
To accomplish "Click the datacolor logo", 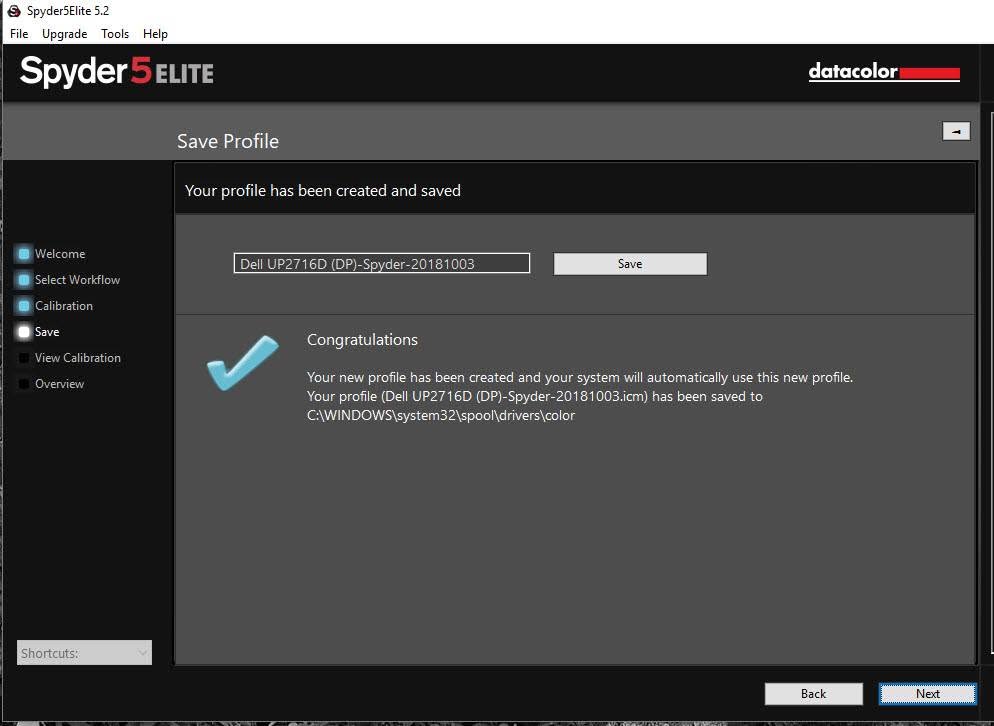I will click(884, 72).
